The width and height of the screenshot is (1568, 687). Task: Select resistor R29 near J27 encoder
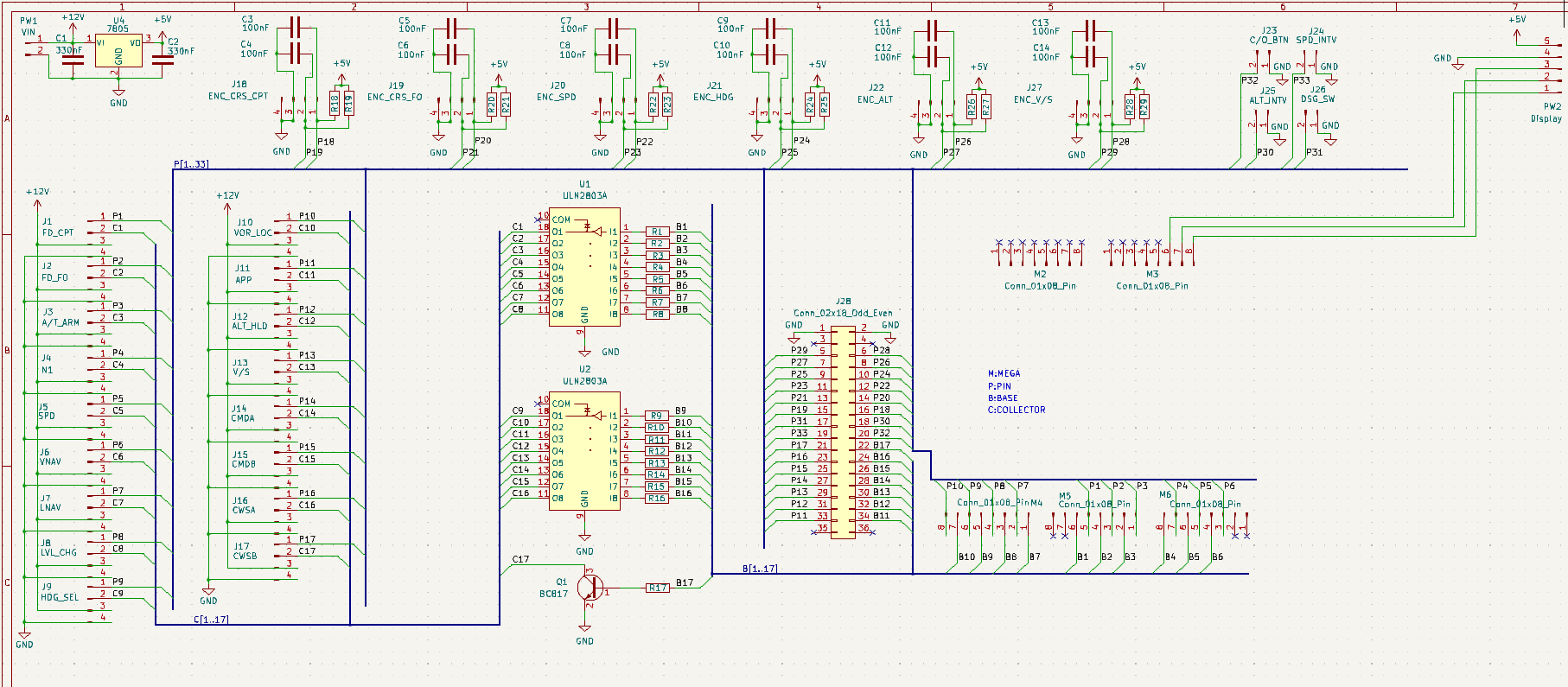(1144, 107)
